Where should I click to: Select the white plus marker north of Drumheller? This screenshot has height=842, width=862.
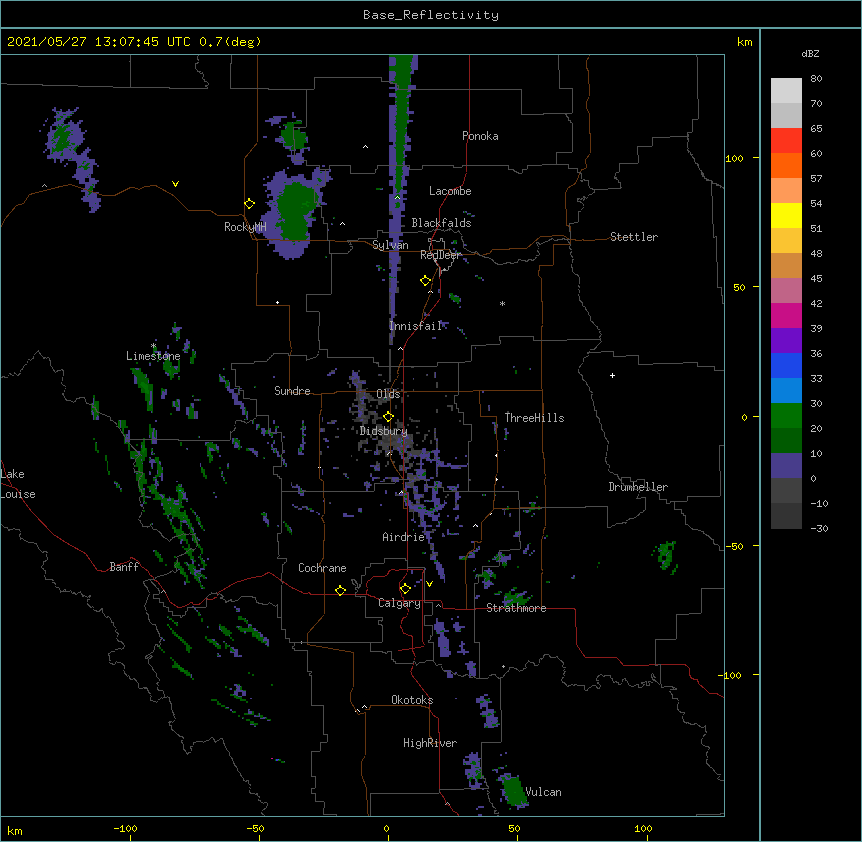612,375
